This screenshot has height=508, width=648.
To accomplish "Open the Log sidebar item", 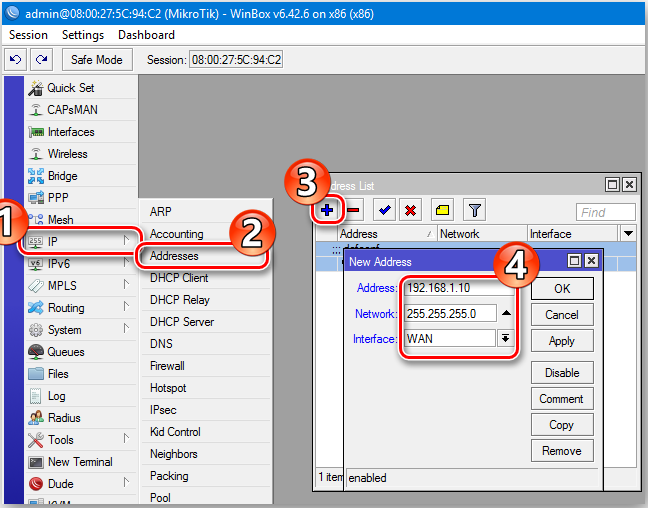I will pos(81,396).
